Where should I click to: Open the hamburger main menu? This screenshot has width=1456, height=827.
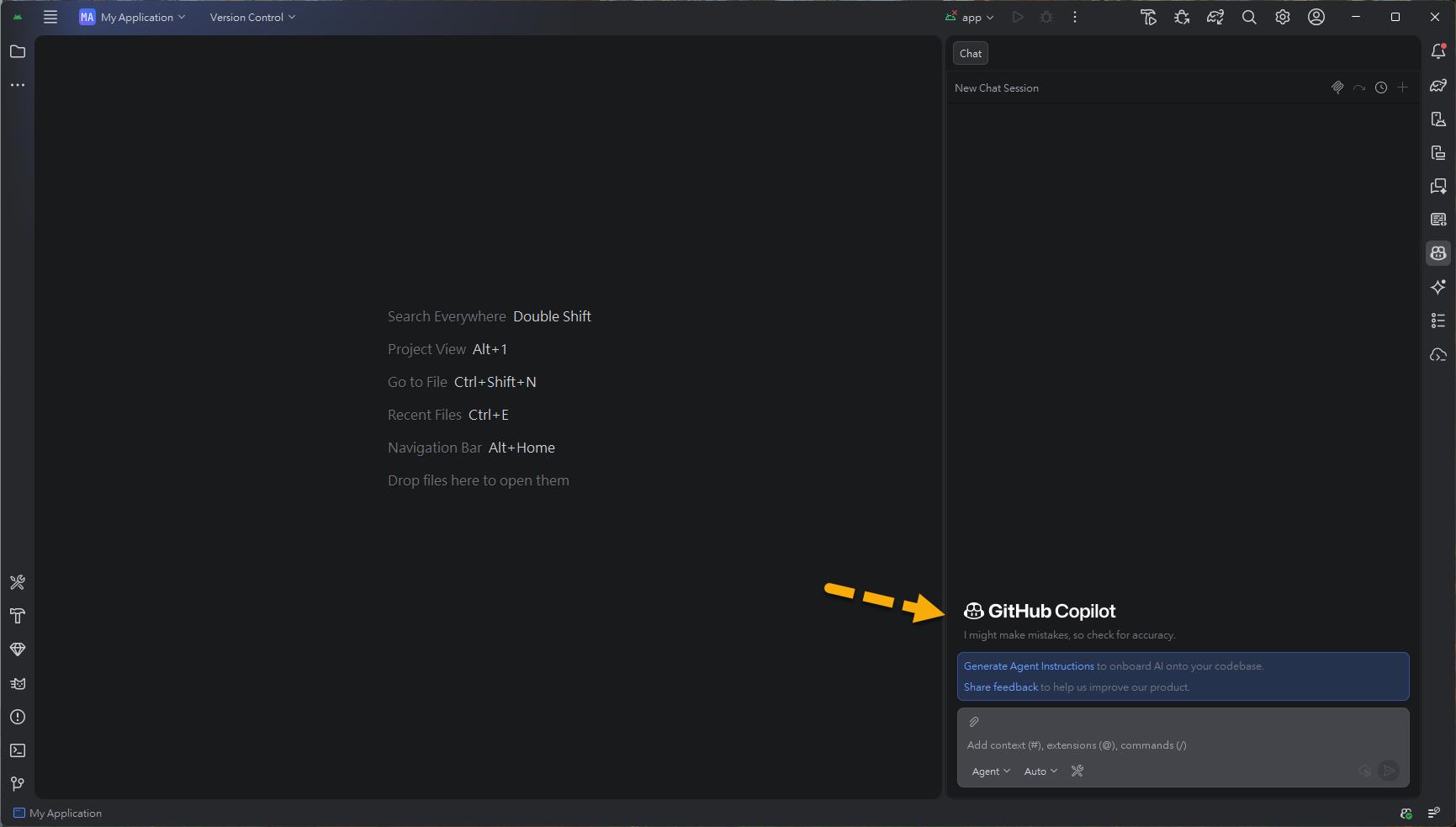pyautogui.click(x=50, y=17)
